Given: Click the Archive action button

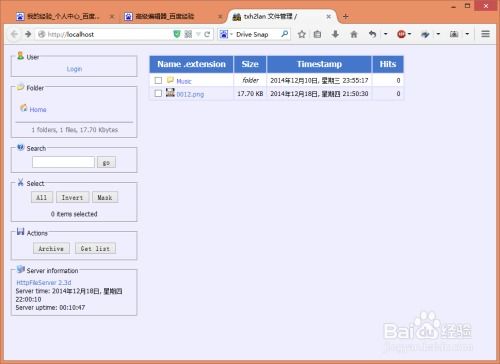Looking at the screenshot, I should (51, 248).
